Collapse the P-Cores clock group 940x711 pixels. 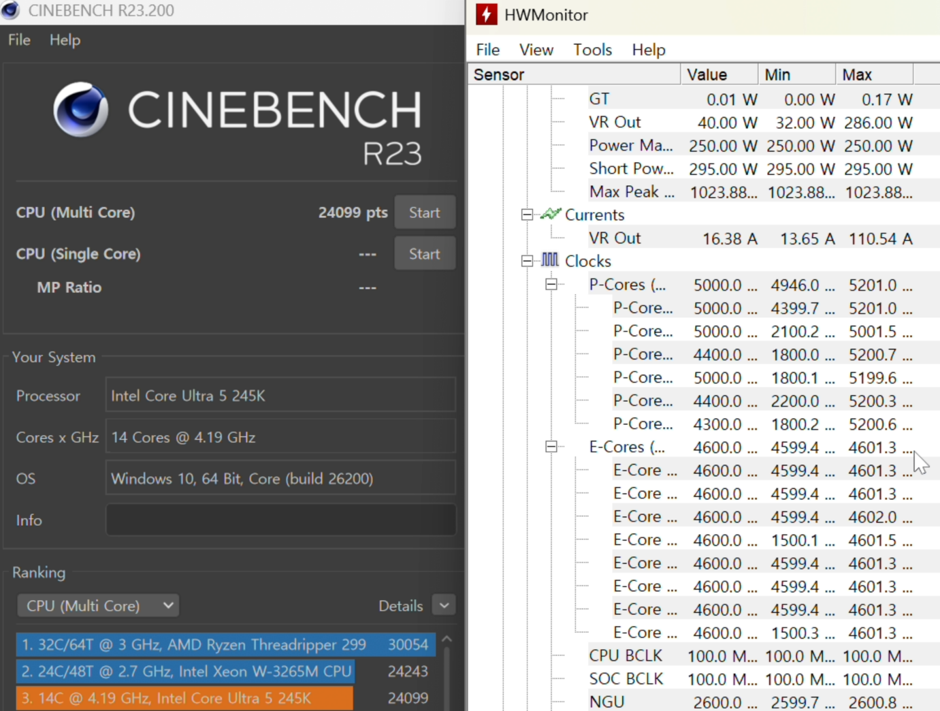click(x=552, y=284)
